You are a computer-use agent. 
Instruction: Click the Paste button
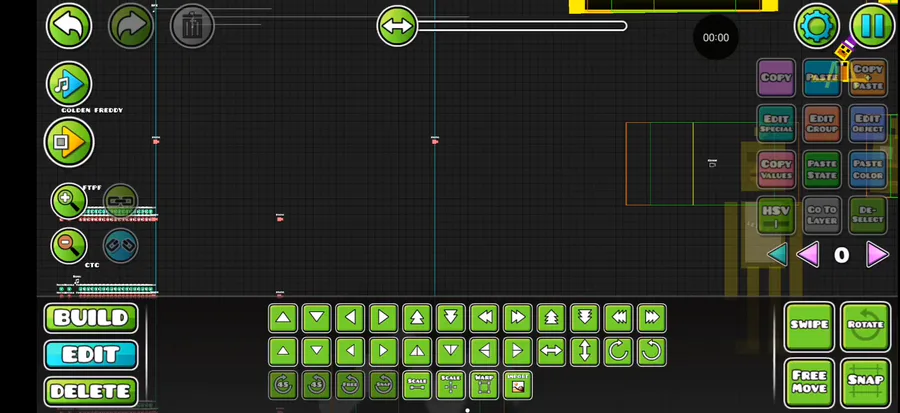[x=822, y=77]
